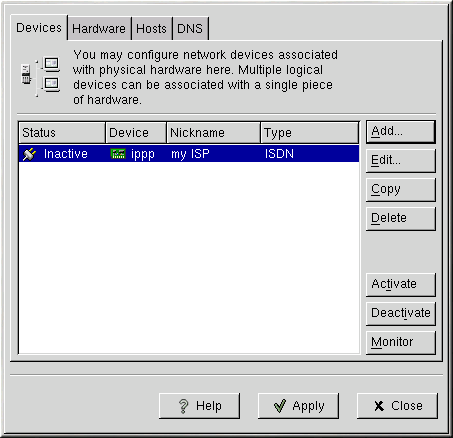The height and width of the screenshot is (438, 453).
Task: Click the Type column header
Action: pos(310,133)
